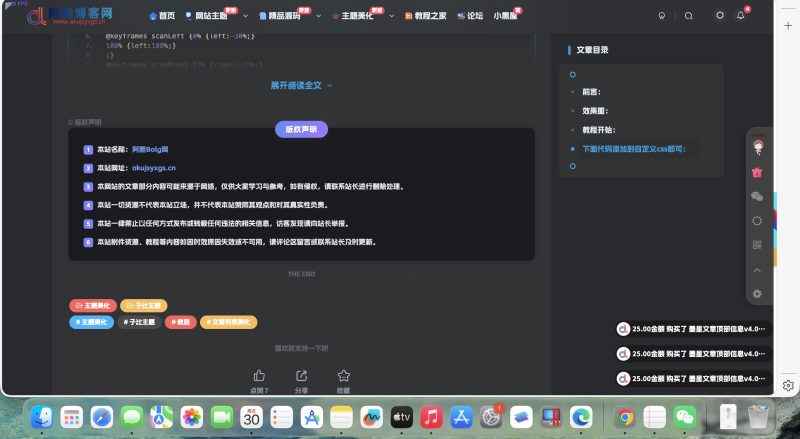Click the second purchase notification popup
This screenshot has height=439, width=800.
point(693,354)
